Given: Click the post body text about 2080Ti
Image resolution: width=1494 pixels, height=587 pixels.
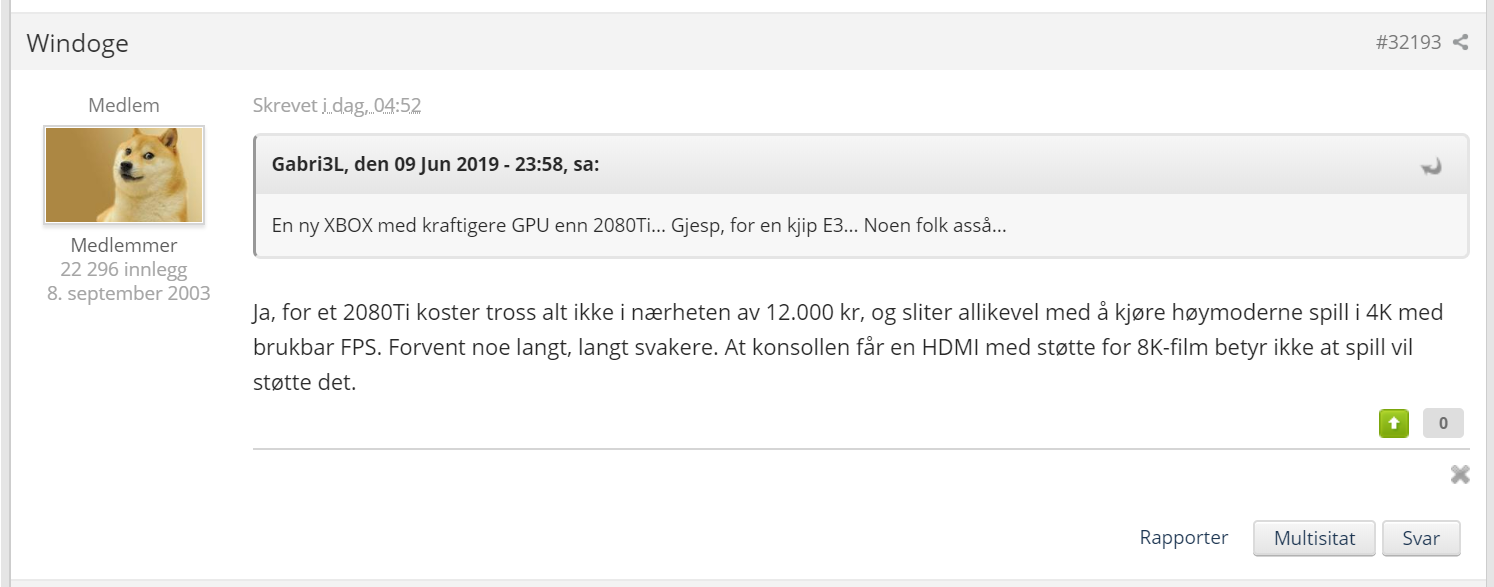Looking at the screenshot, I should (848, 347).
